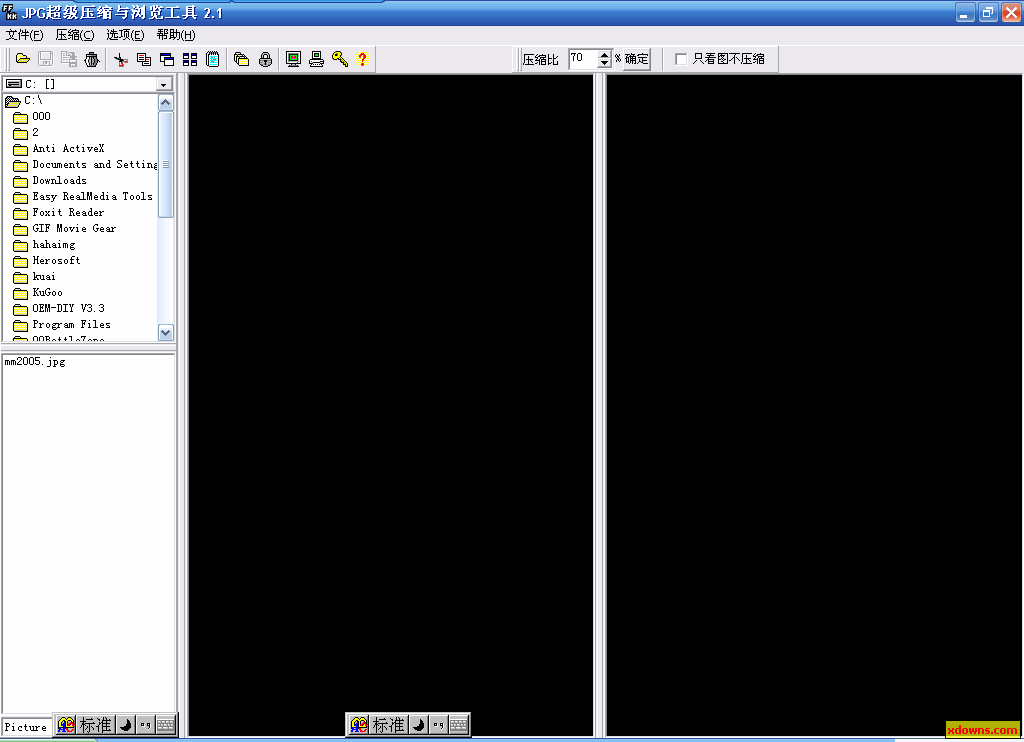This screenshot has height=742, width=1024.
Task: Open the 文件(F) menu
Action: (x=25, y=35)
